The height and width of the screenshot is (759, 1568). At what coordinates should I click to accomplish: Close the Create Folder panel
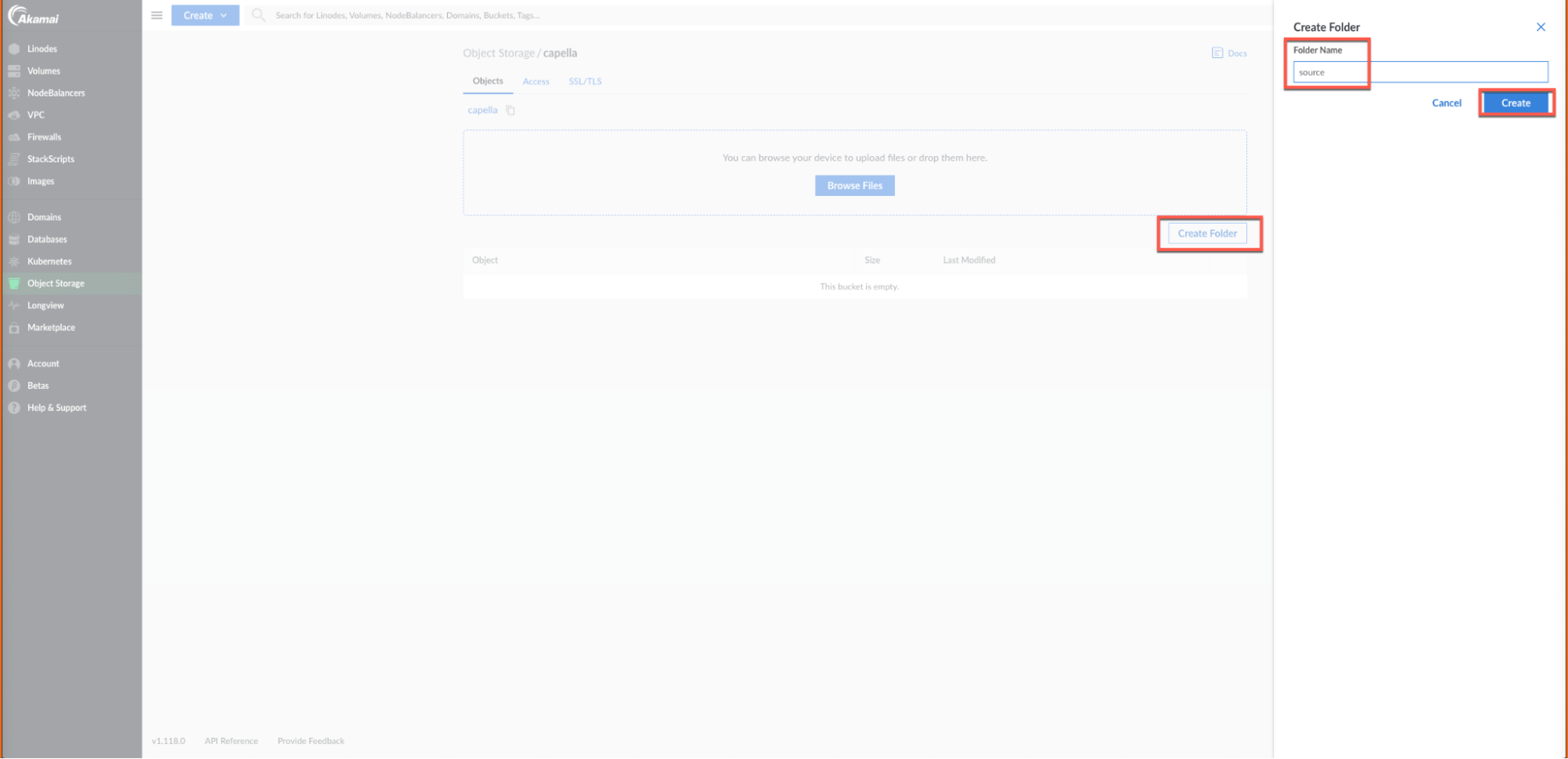(1541, 27)
